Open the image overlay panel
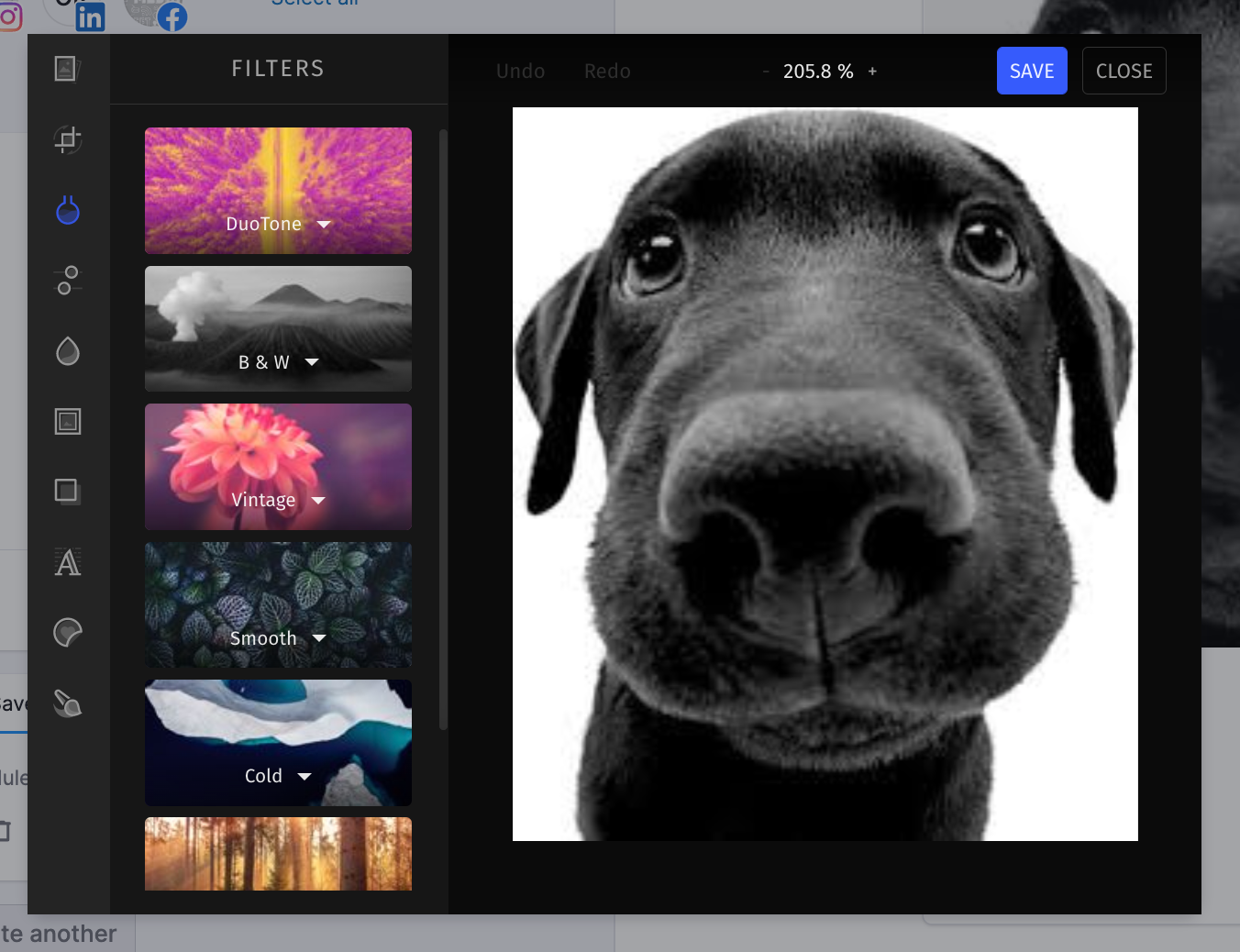The width and height of the screenshot is (1240, 952). pos(67,68)
